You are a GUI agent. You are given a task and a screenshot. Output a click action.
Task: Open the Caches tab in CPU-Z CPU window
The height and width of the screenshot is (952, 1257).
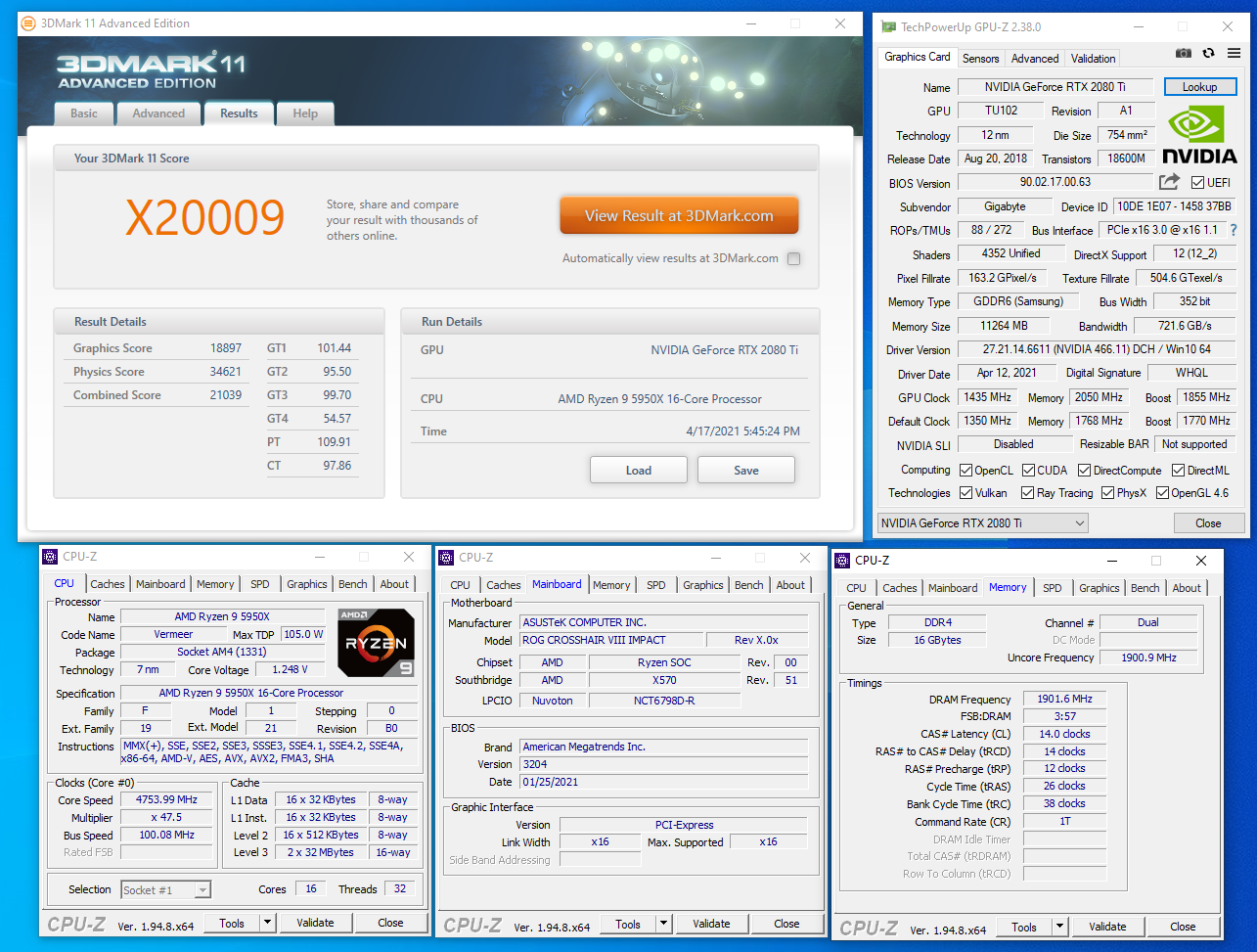(108, 584)
